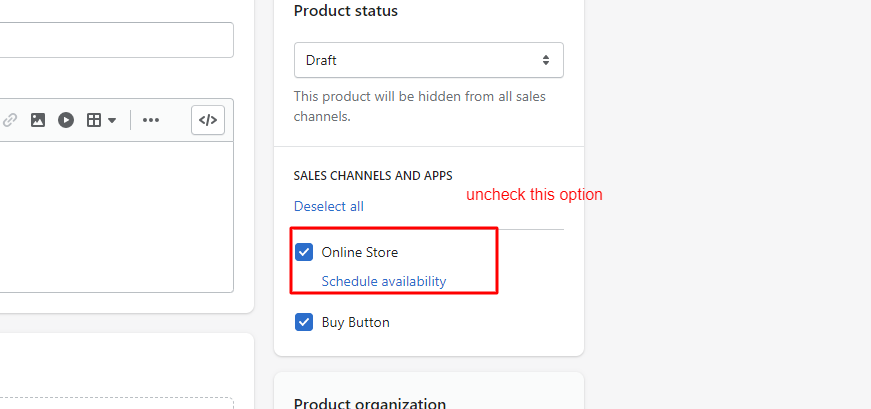Expand the table icon's dropdown arrow
This screenshot has width=871, height=409.
[x=112, y=120]
